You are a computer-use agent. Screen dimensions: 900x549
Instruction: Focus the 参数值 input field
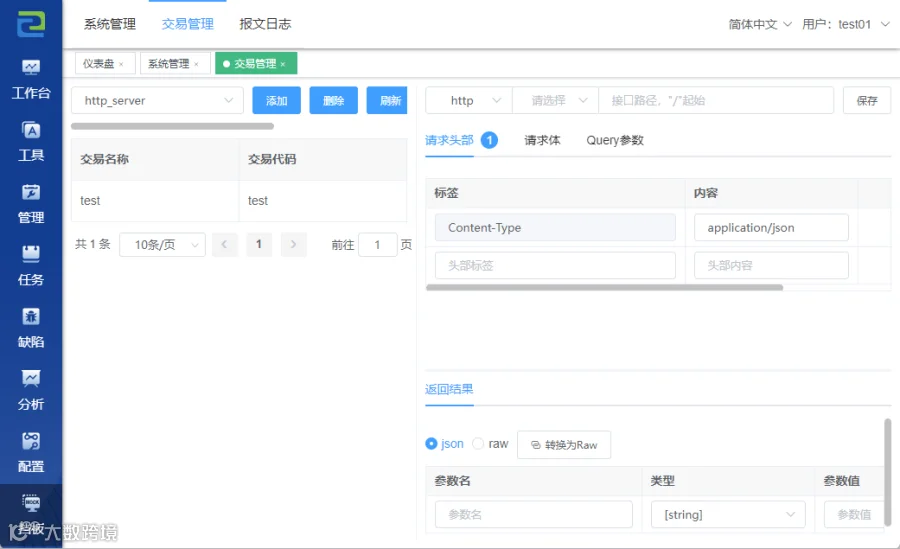click(x=854, y=515)
